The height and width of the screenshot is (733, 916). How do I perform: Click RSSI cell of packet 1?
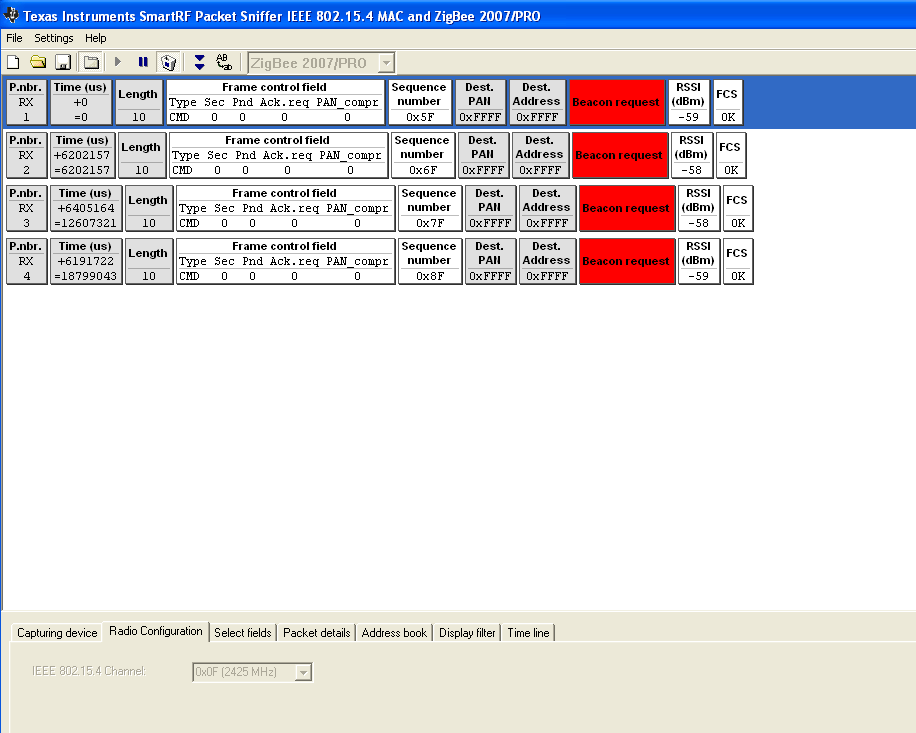coord(689,102)
